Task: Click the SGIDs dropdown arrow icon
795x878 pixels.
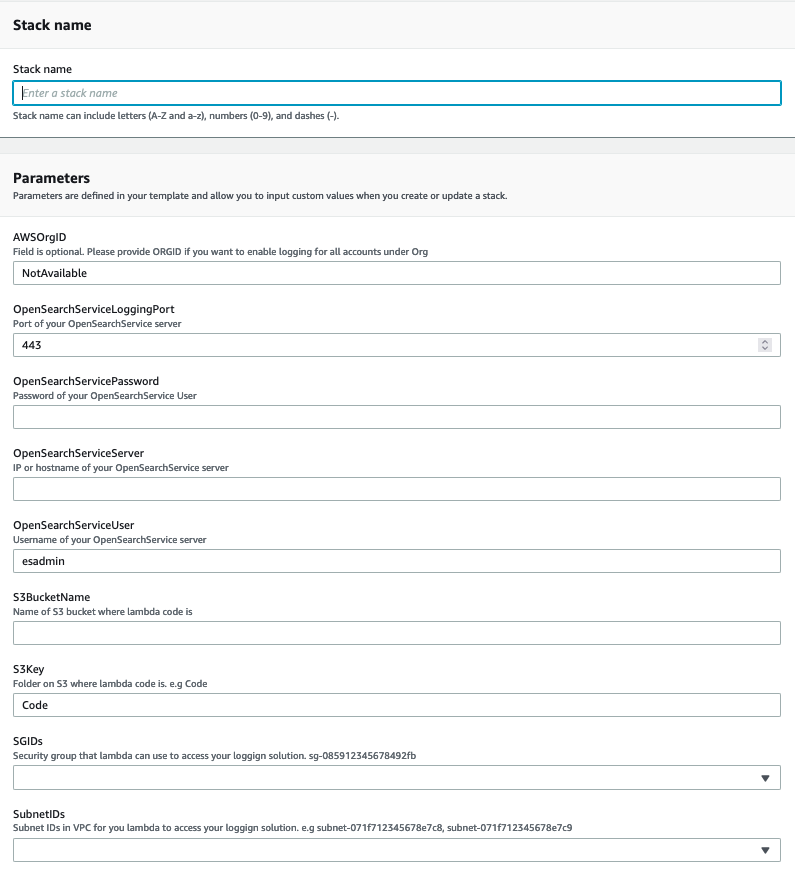Action: (x=766, y=777)
